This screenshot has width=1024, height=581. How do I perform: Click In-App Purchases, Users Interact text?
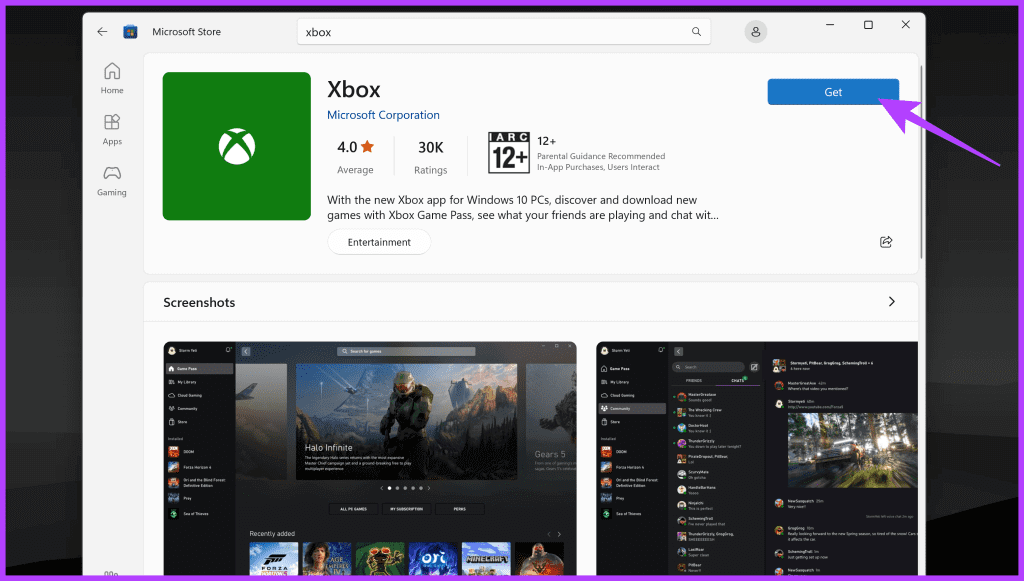coord(598,167)
